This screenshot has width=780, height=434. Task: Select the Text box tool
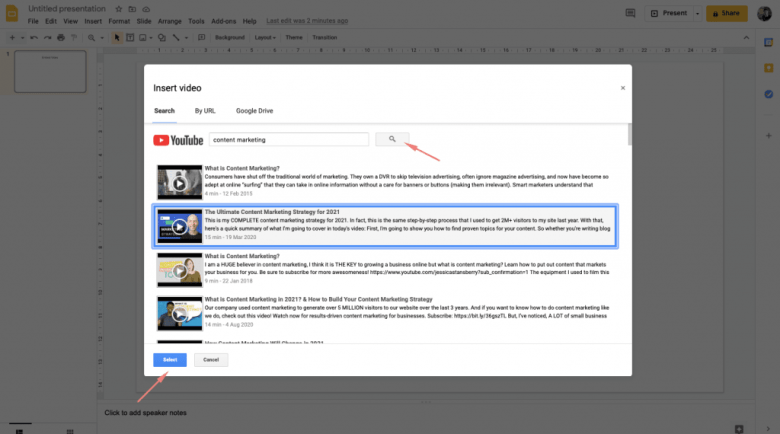tap(130, 37)
